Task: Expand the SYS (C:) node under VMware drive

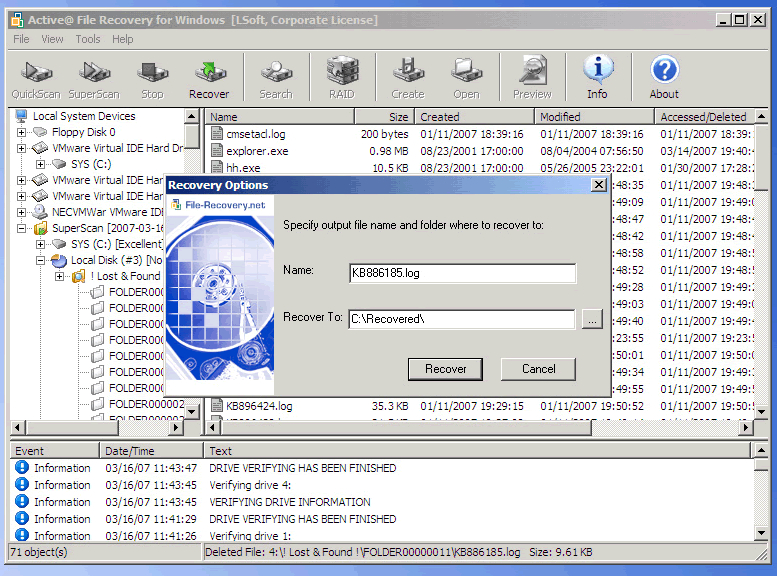Action: (41, 164)
